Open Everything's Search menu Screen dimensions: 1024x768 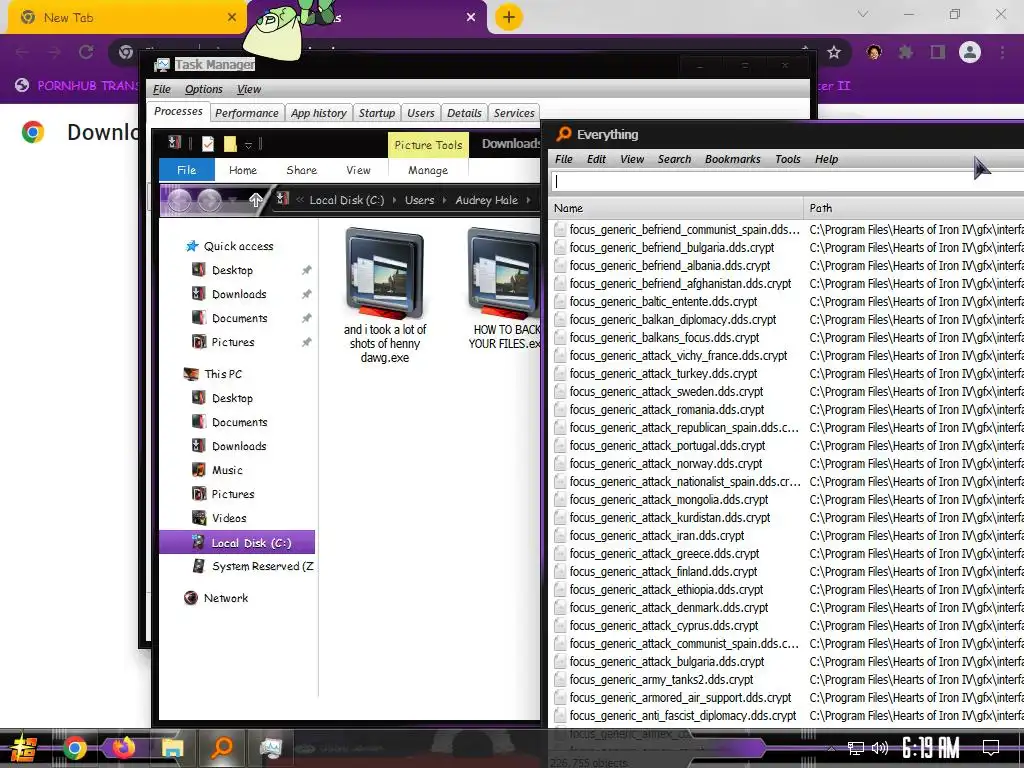(x=674, y=159)
